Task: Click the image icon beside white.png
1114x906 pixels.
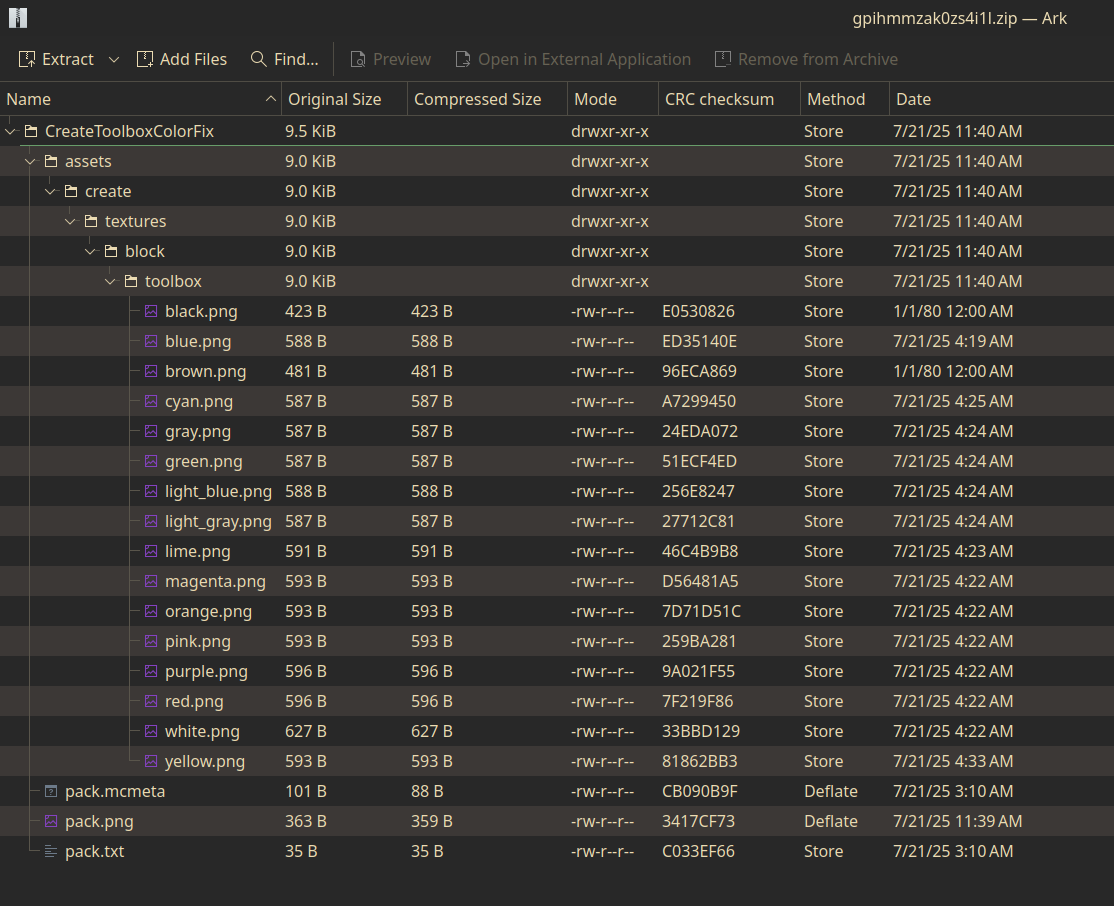Action: coord(151,731)
